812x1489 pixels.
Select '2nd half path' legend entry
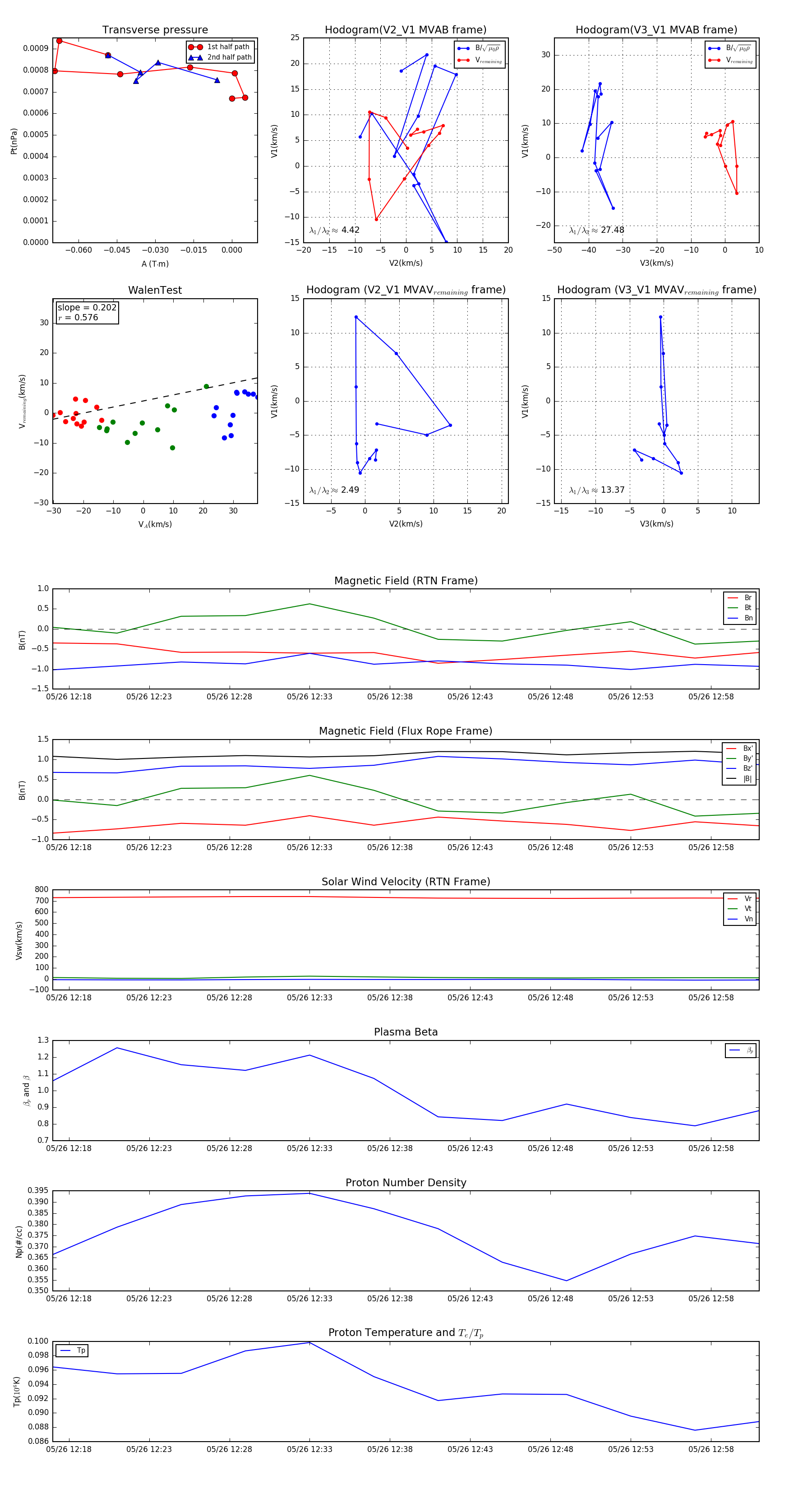point(220,57)
